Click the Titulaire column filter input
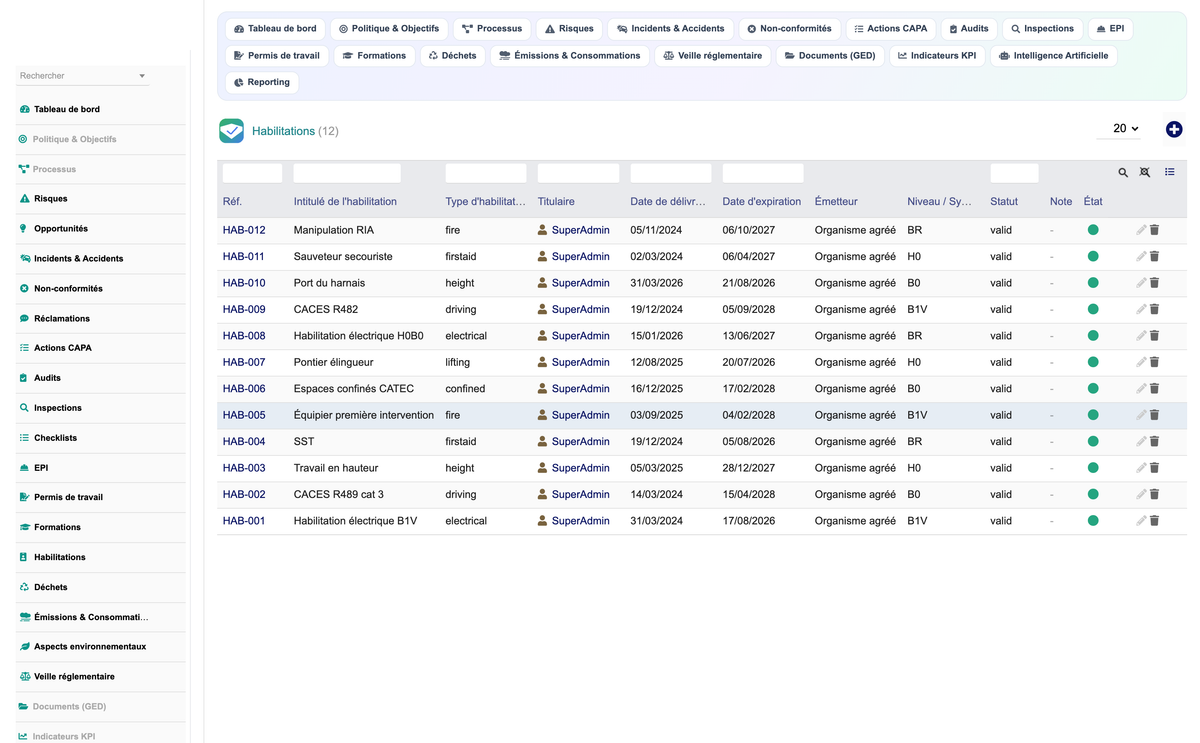Screen dimensions: 1200x743 click(x=579, y=173)
